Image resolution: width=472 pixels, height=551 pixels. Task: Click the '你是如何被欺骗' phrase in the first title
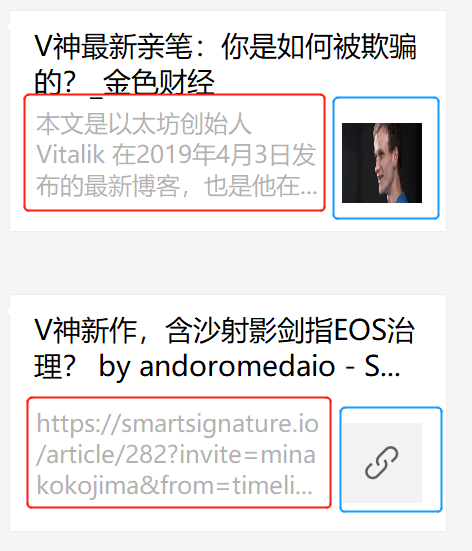(319, 46)
